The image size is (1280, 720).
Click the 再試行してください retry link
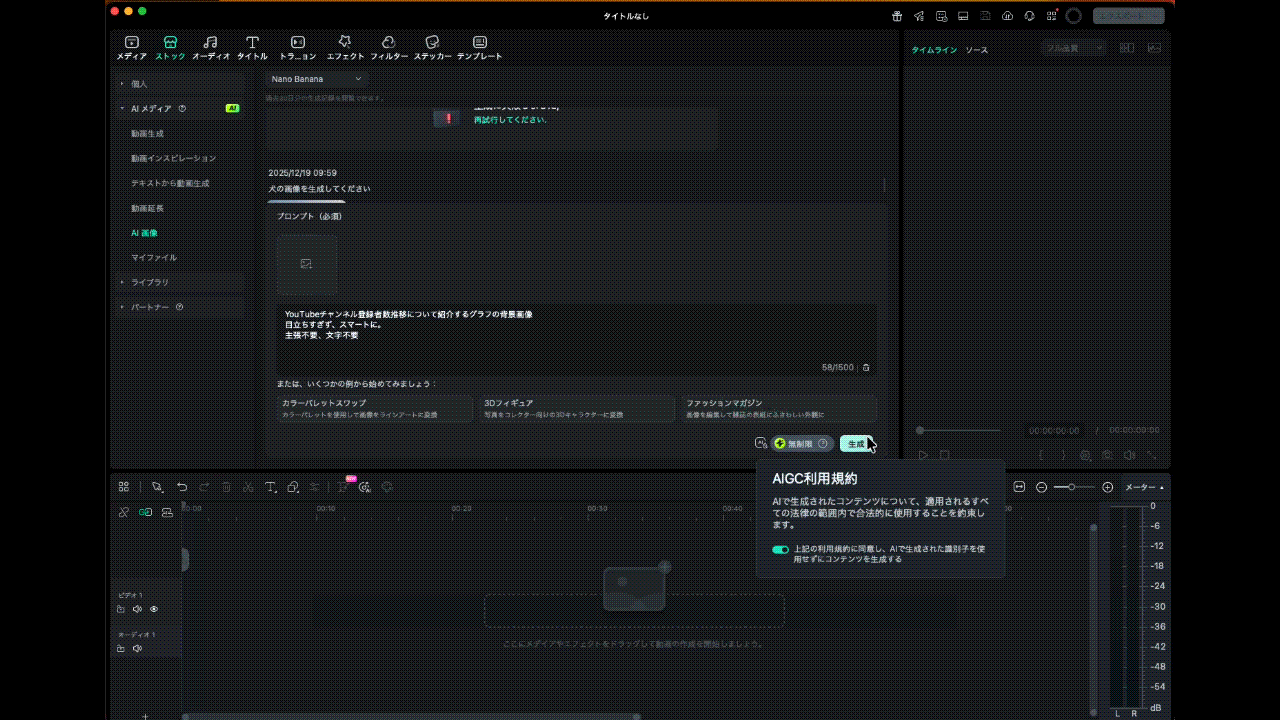tap(510, 119)
